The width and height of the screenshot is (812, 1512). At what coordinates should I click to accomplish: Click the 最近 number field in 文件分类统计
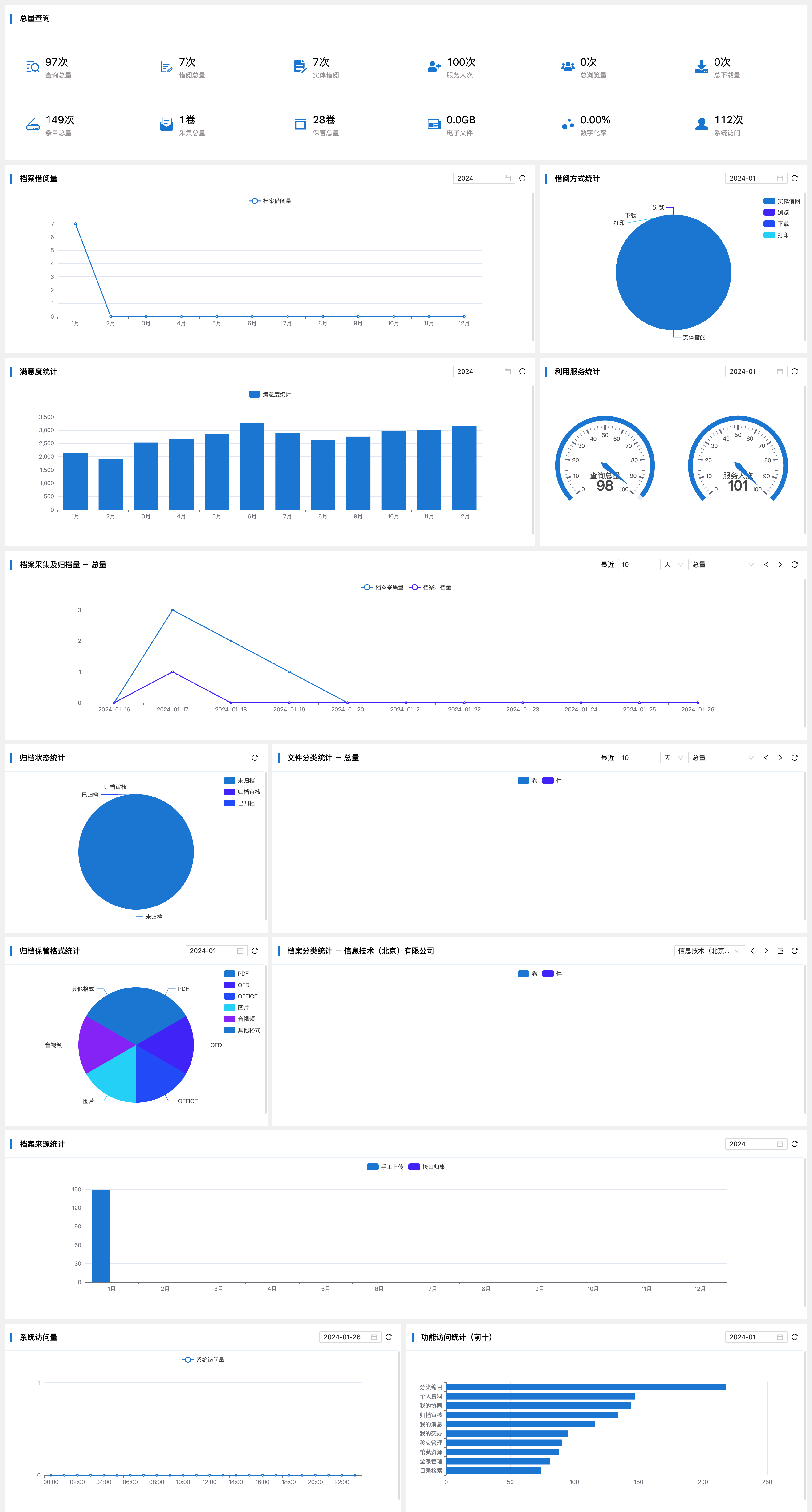639,758
